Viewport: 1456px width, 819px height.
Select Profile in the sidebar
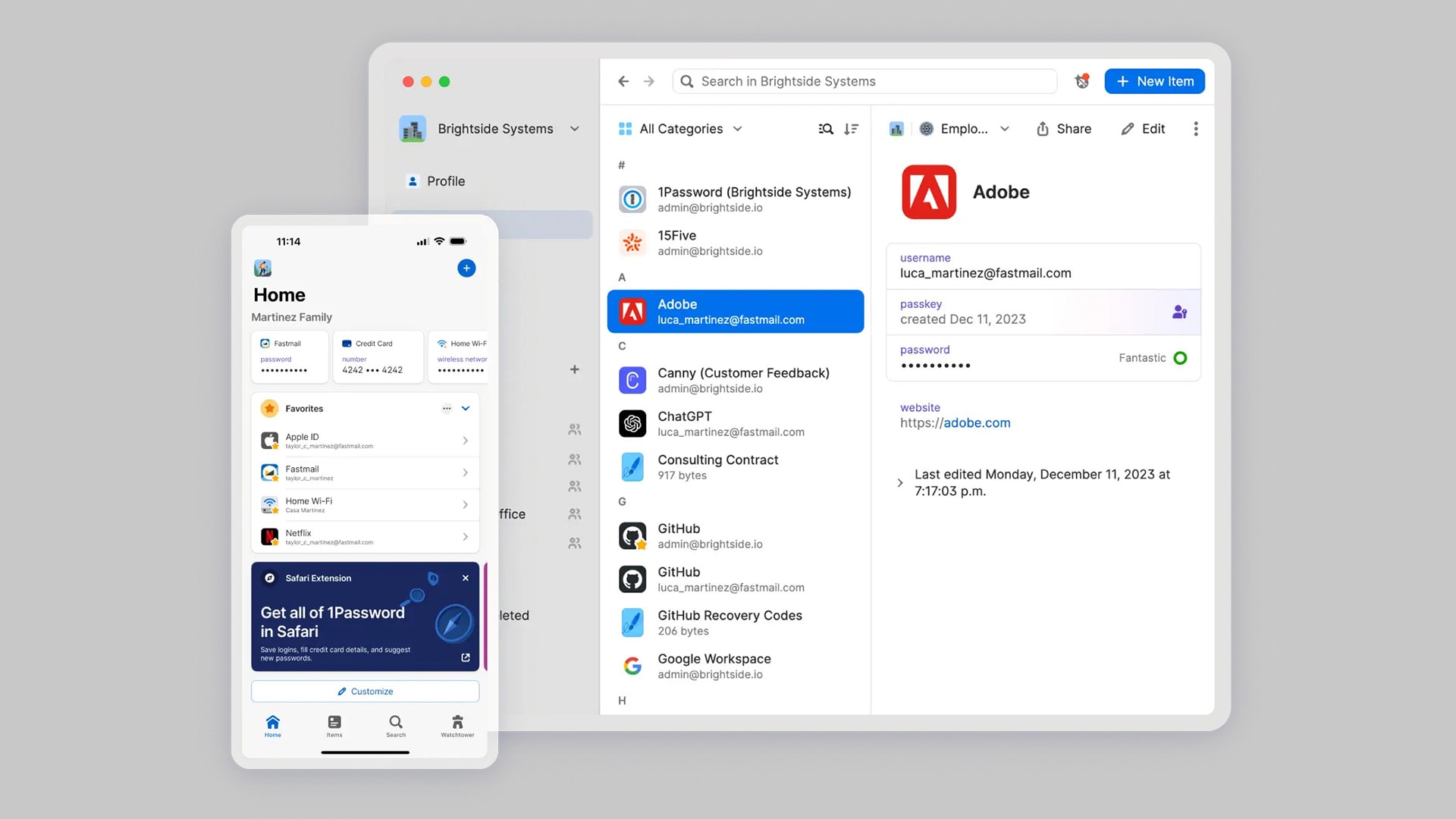click(445, 181)
